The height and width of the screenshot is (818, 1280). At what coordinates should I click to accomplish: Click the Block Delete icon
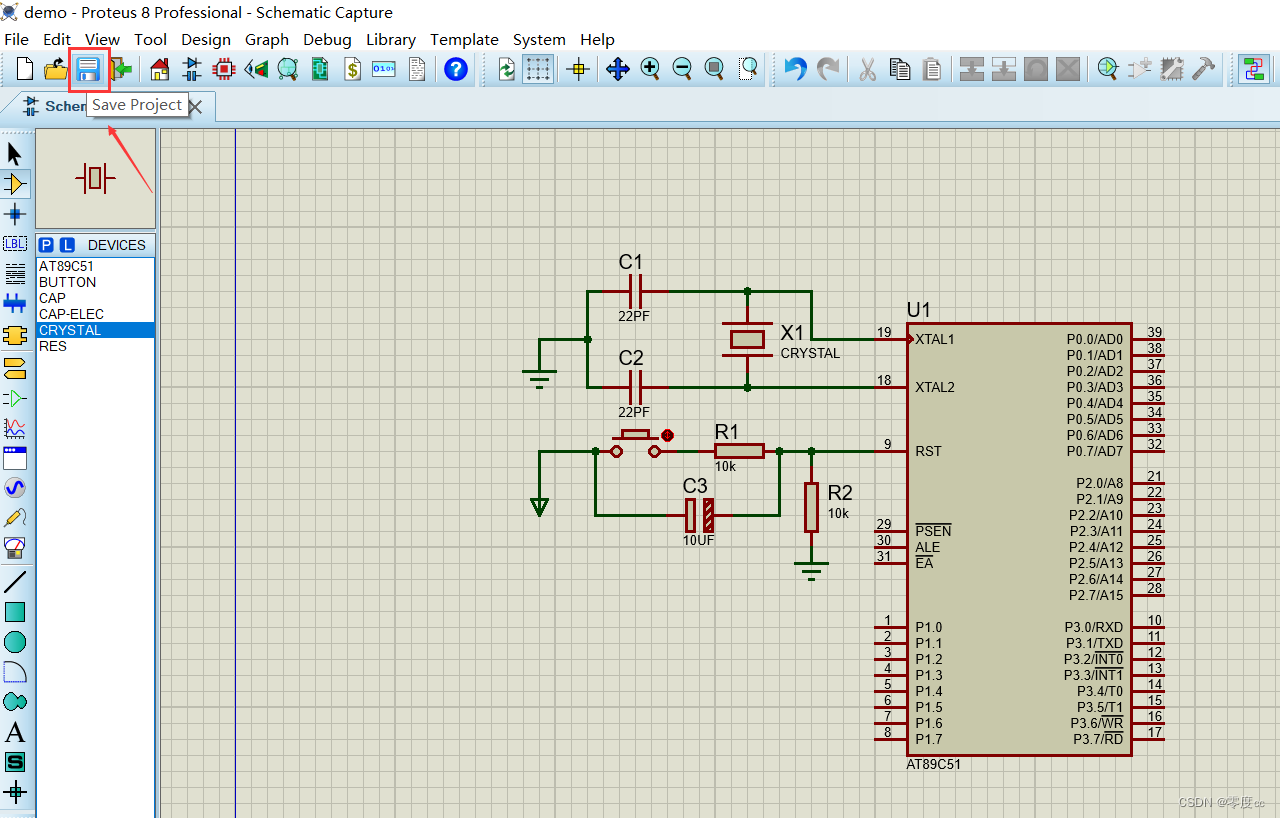(1068, 69)
